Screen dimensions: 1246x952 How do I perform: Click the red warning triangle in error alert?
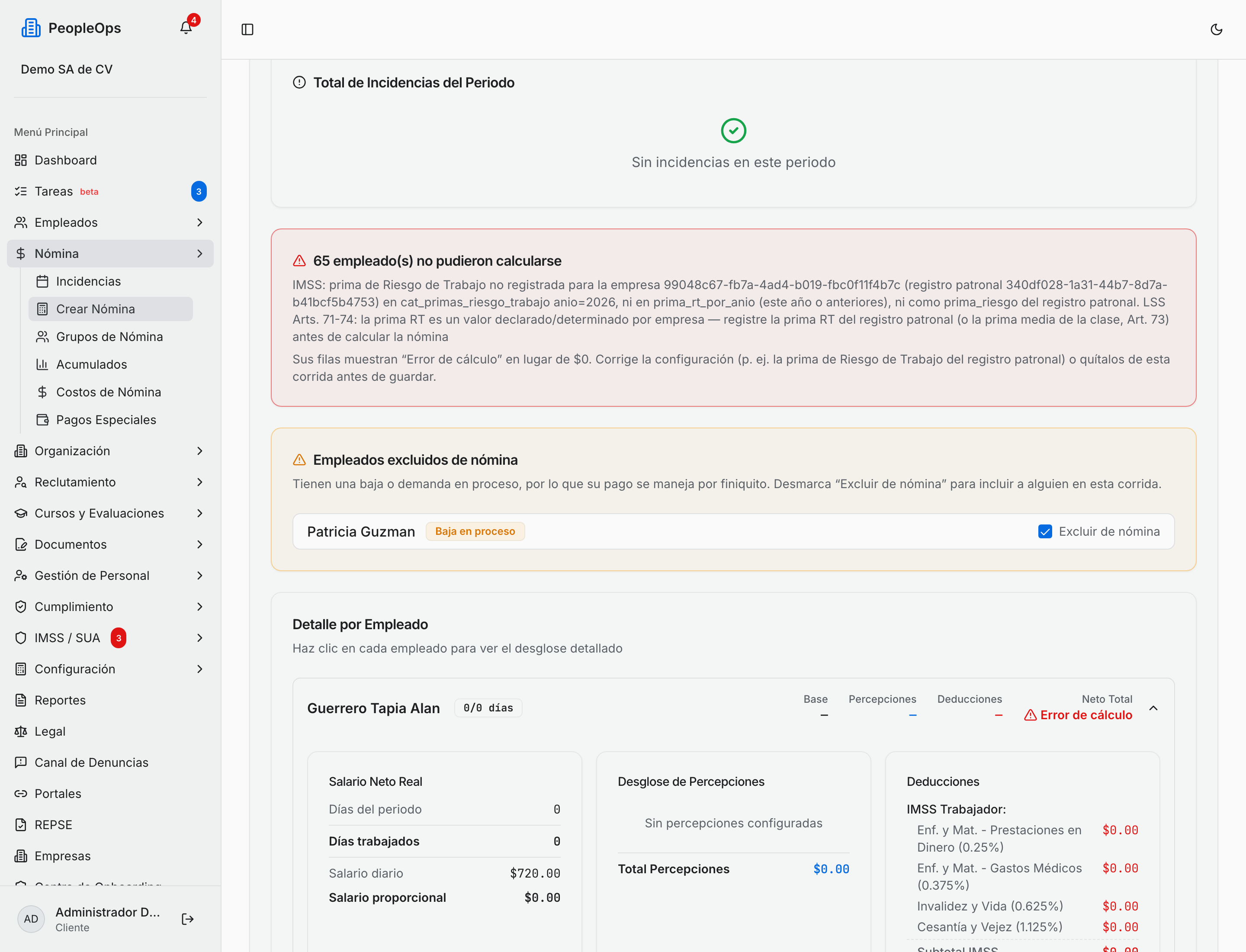pyautogui.click(x=299, y=261)
